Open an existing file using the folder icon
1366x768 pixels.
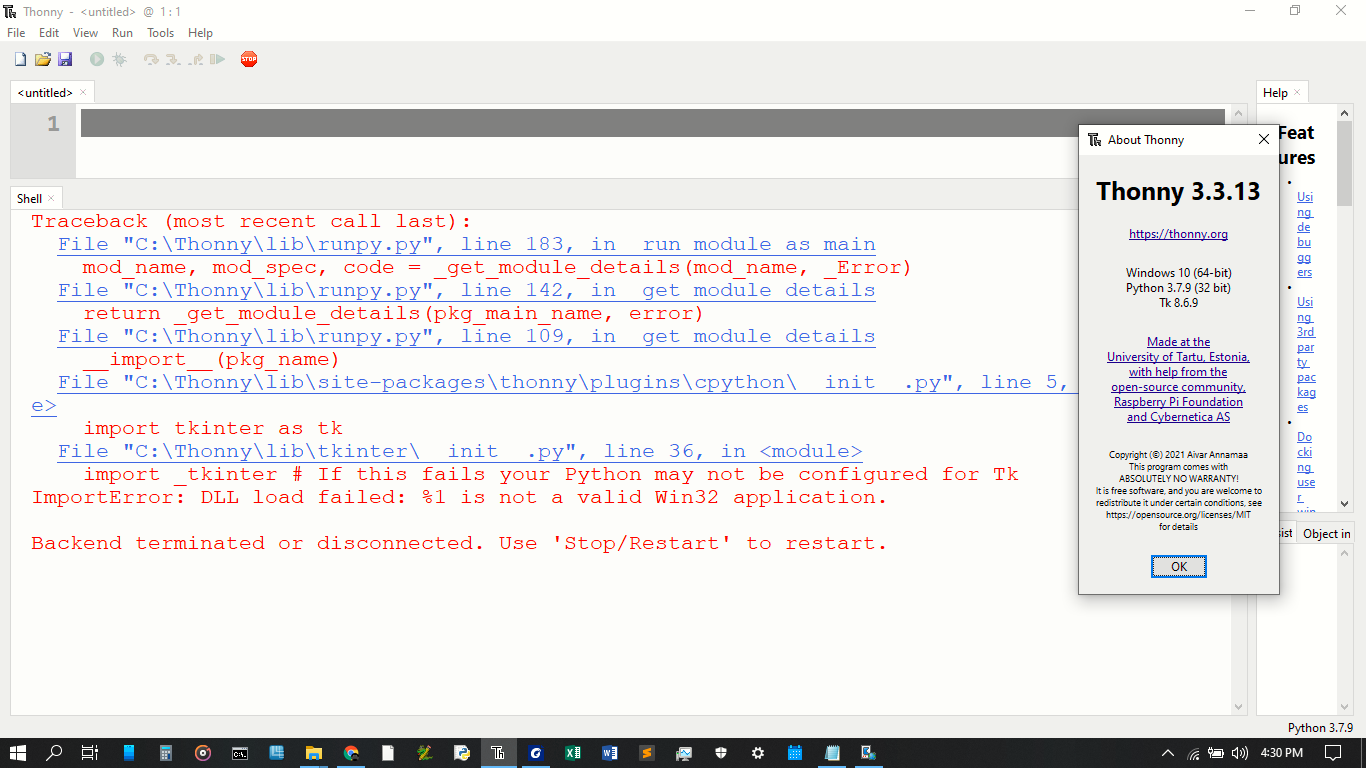(43, 59)
